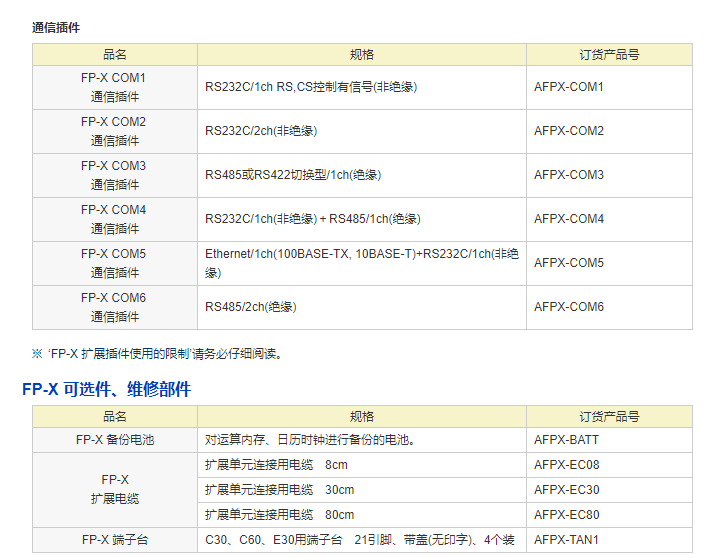The width and height of the screenshot is (723, 558).
Task: Select spec 'RS485/2ch(绝缘)'
Action: click(250, 307)
